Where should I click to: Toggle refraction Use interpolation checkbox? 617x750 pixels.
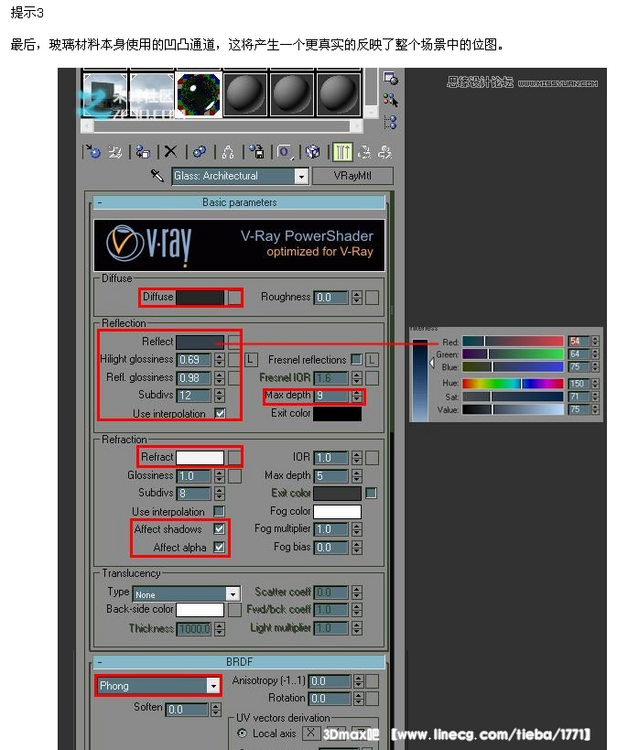[x=220, y=511]
